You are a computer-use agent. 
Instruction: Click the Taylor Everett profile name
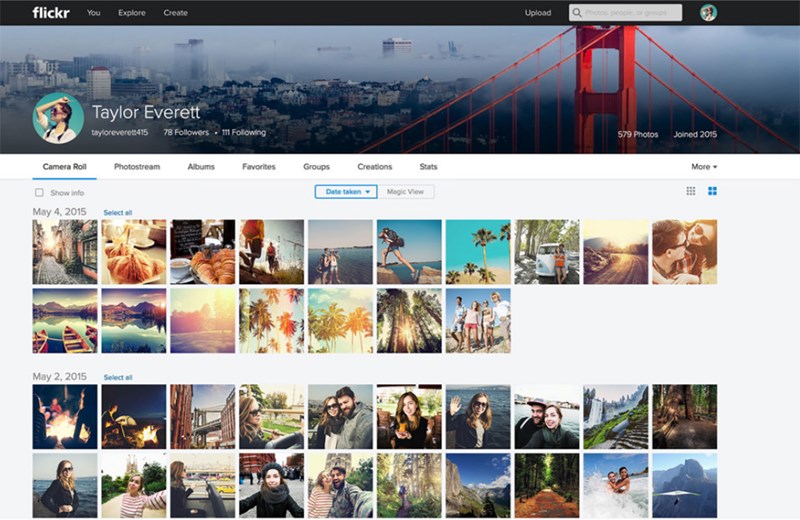point(146,112)
